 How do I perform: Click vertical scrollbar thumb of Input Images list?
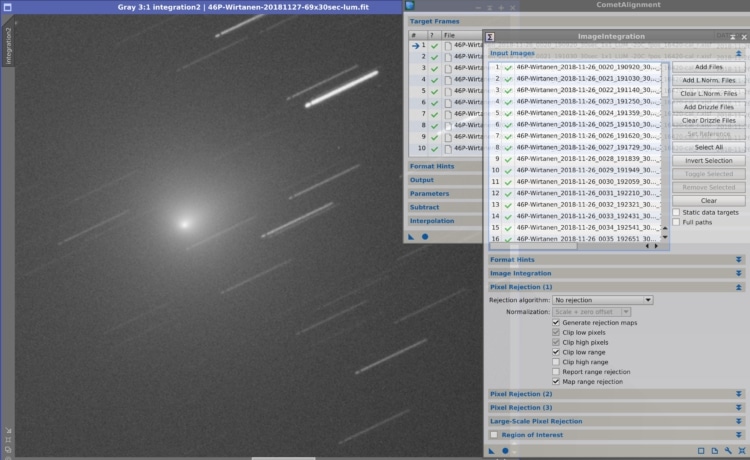coord(664,80)
